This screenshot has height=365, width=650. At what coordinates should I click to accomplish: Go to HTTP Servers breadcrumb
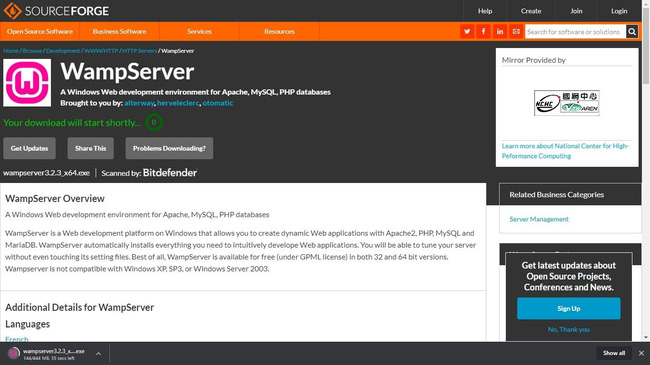[139, 51]
